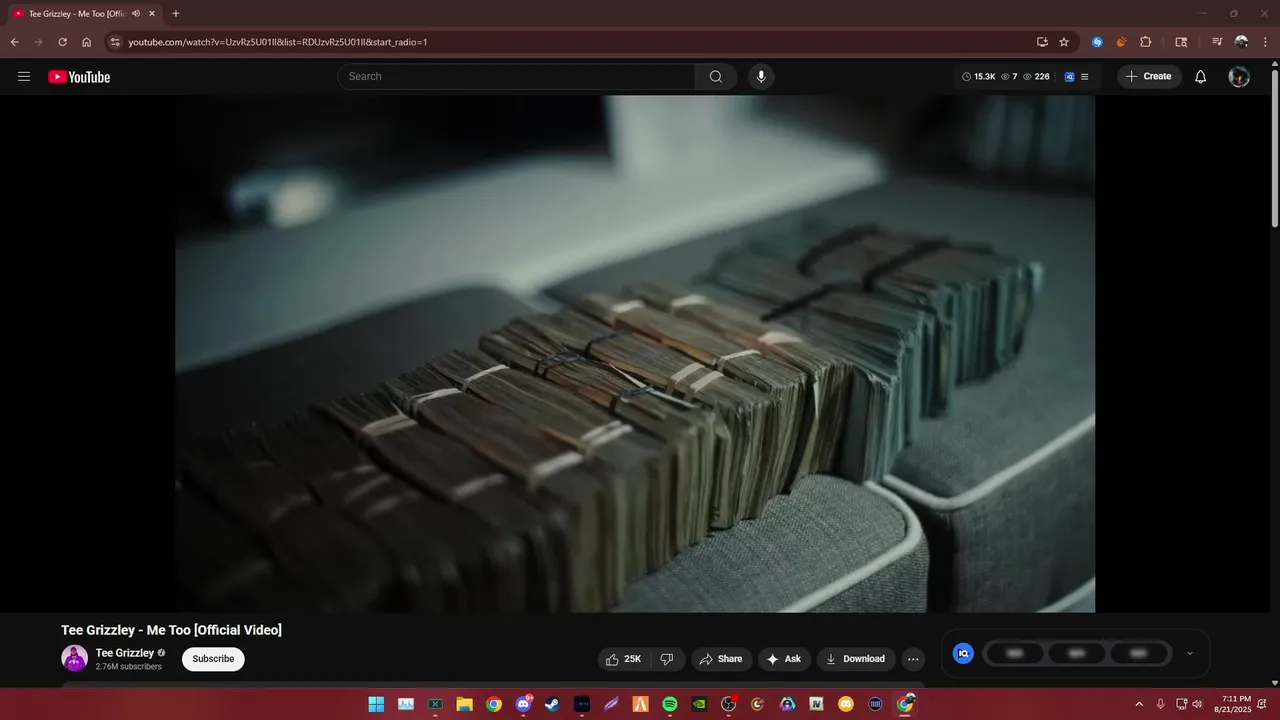Open the volume speaker tray icon
The width and height of the screenshot is (1280, 720).
1197,704
